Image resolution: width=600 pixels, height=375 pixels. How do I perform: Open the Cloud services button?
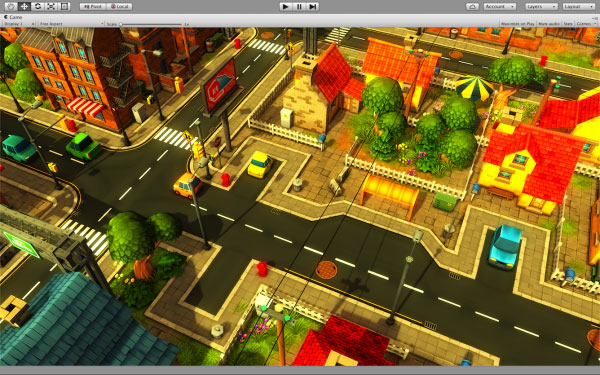point(472,7)
